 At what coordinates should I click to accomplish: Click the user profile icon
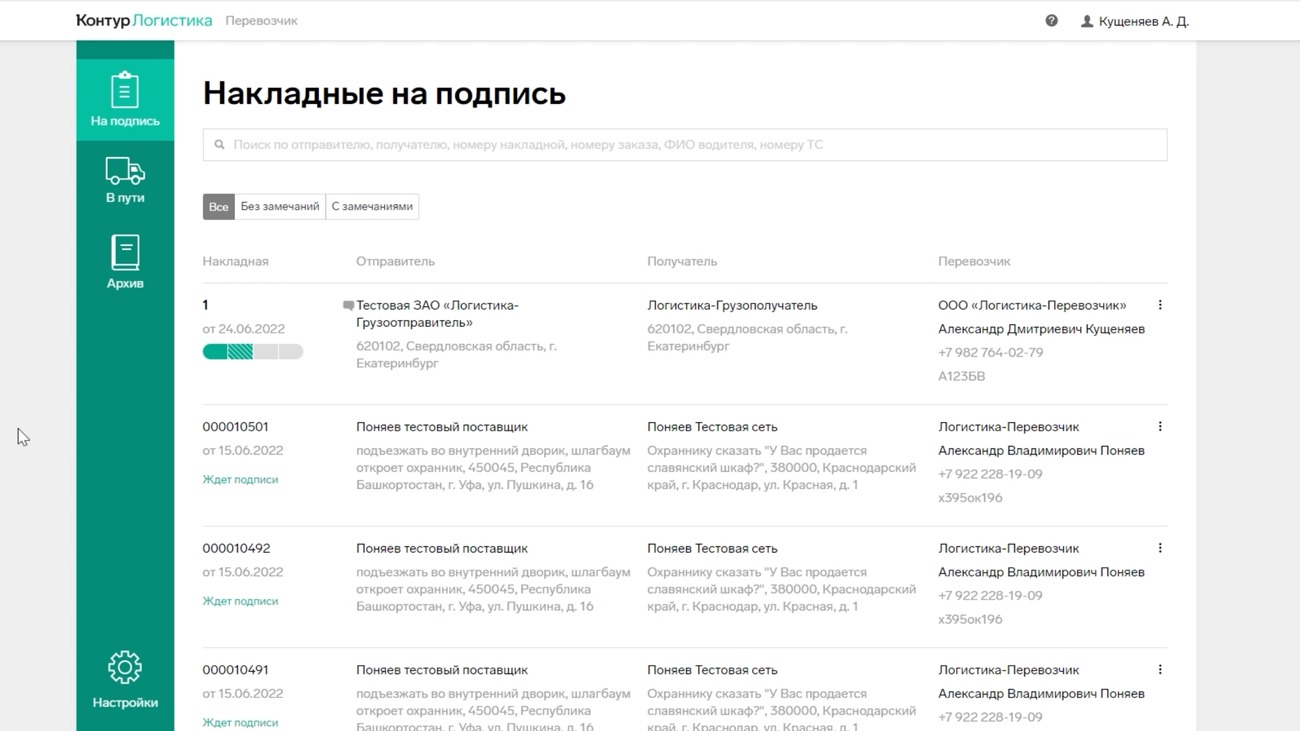(1087, 21)
